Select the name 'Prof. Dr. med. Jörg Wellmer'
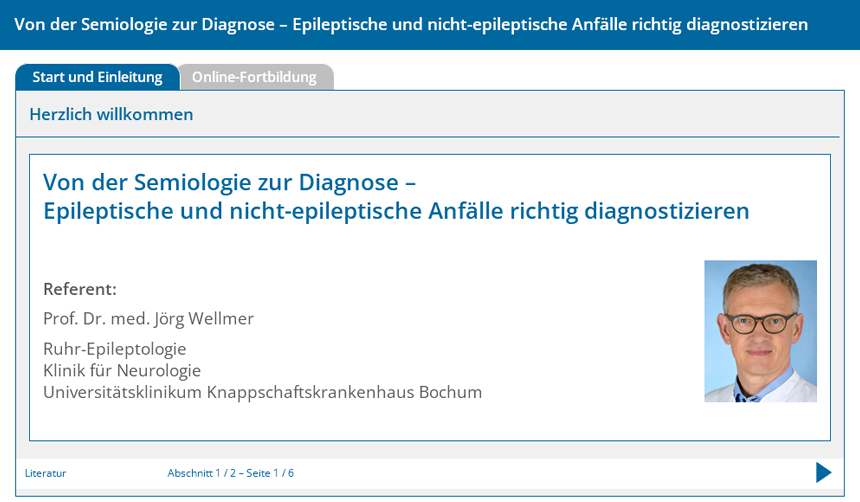 148,319
